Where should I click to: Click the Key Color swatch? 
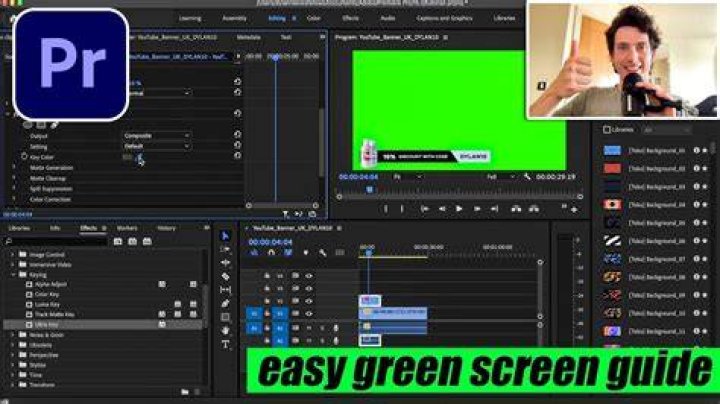128,157
